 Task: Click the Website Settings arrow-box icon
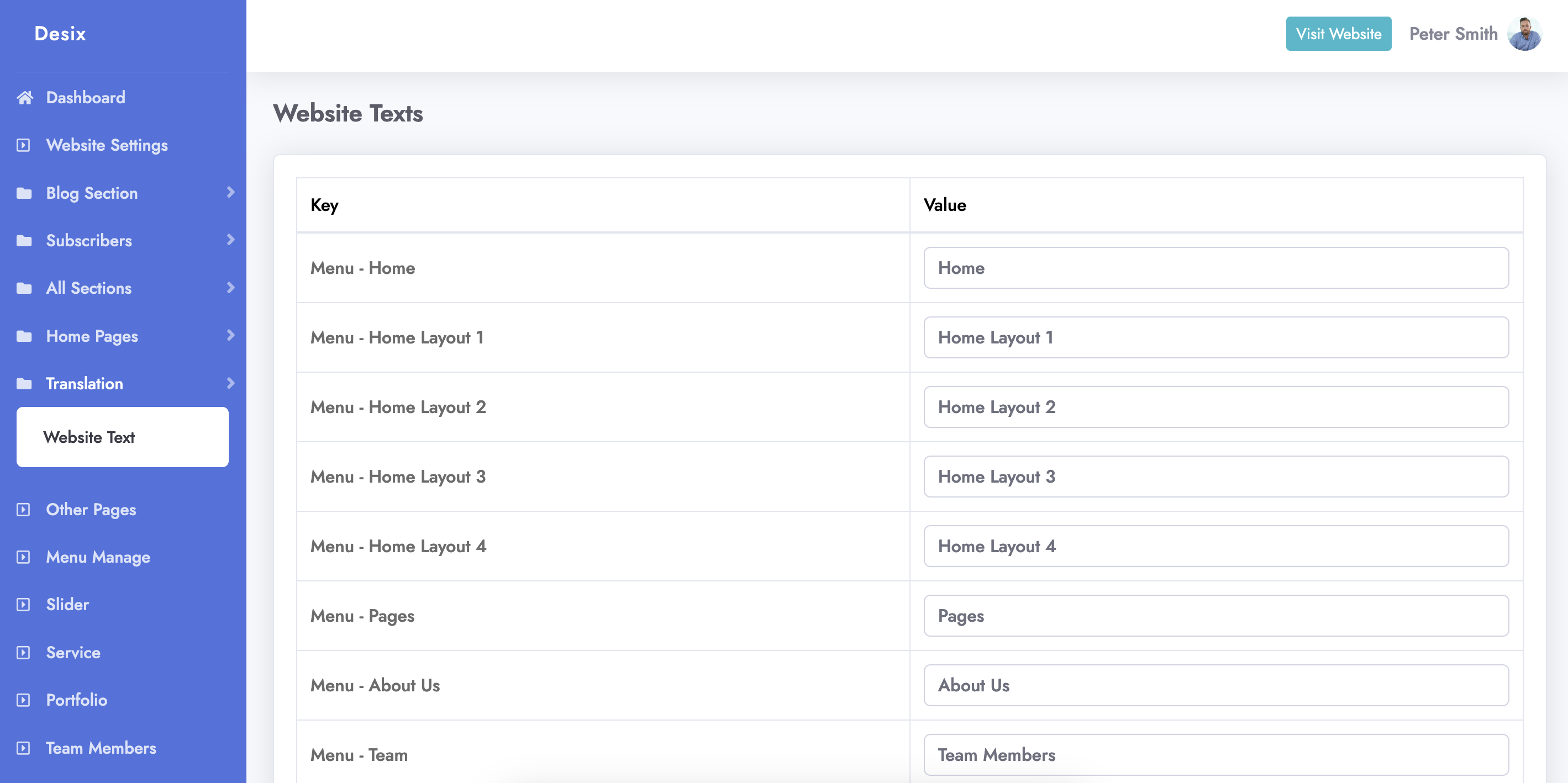tap(23, 145)
